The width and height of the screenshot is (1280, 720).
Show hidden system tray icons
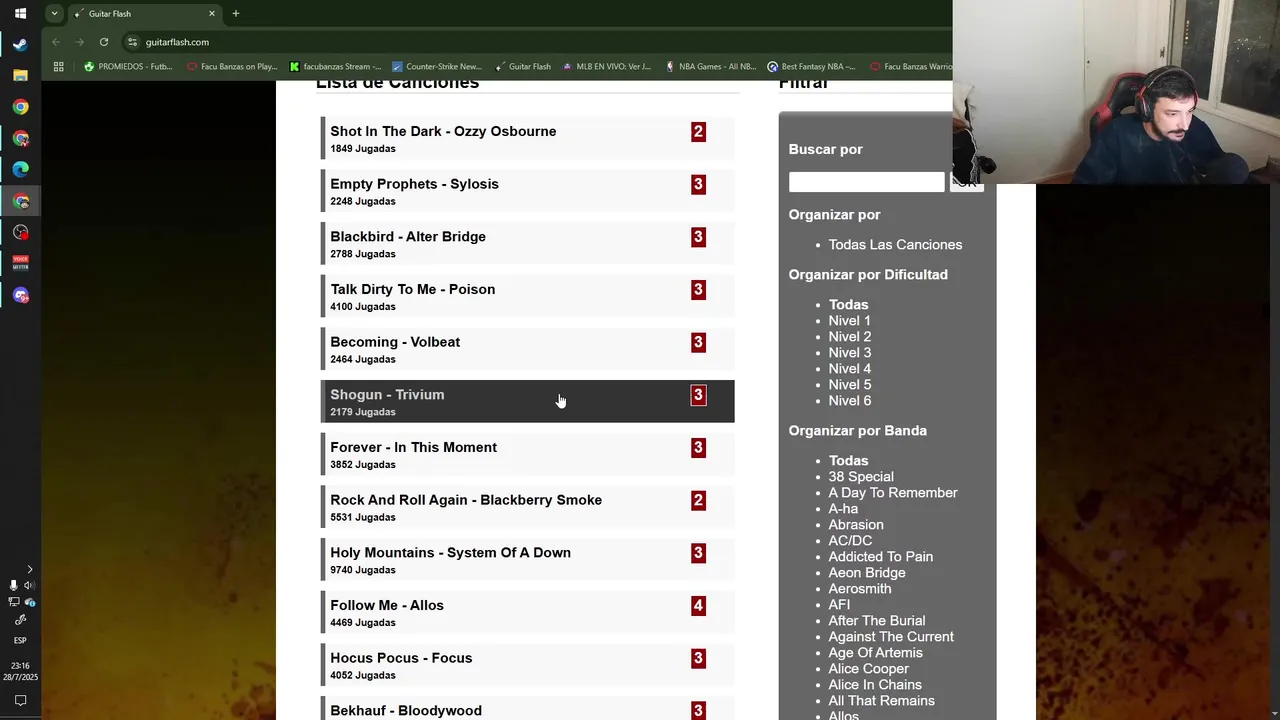[29, 569]
